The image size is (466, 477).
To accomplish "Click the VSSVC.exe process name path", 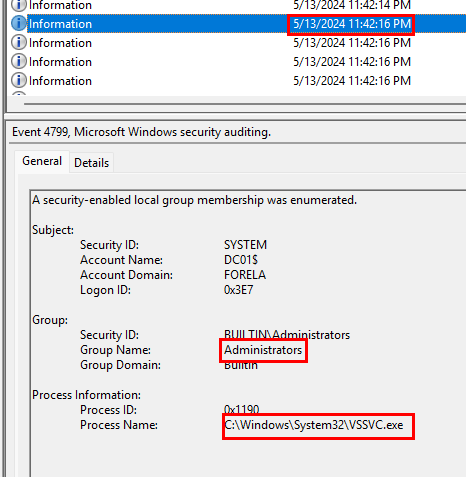I will point(314,425).
